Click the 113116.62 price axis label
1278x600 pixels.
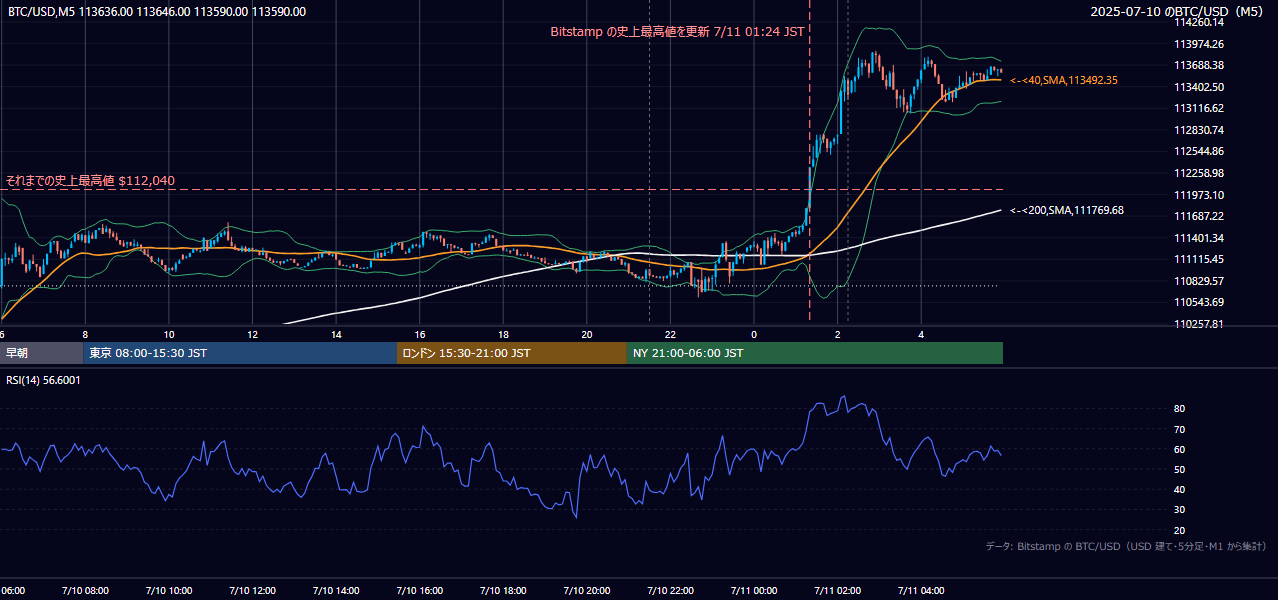1199,108
